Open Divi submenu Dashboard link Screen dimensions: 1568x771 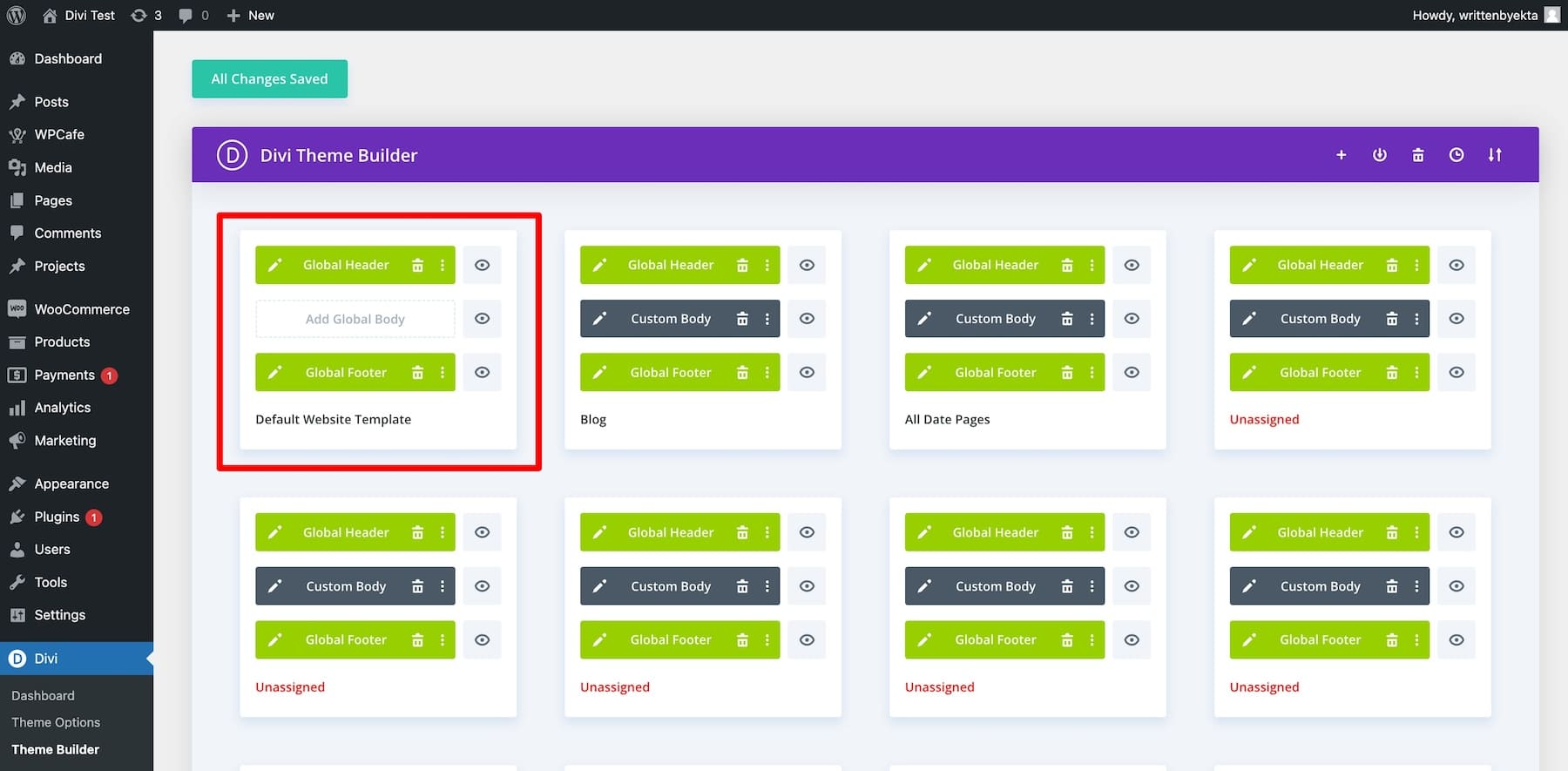pyautogui.click(x=43, y=695)
